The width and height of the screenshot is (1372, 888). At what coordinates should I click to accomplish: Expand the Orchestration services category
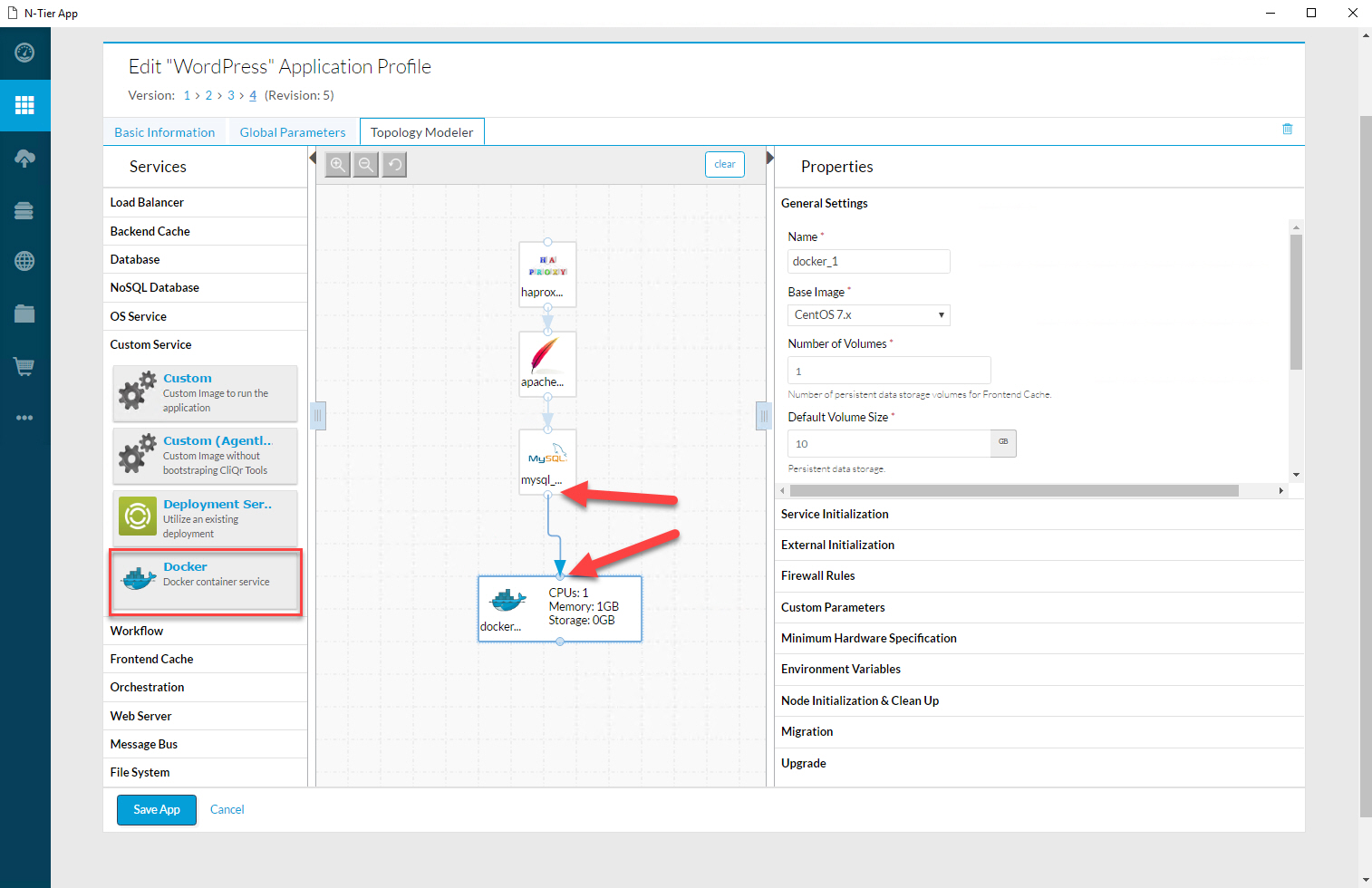(x=206, y=687)
